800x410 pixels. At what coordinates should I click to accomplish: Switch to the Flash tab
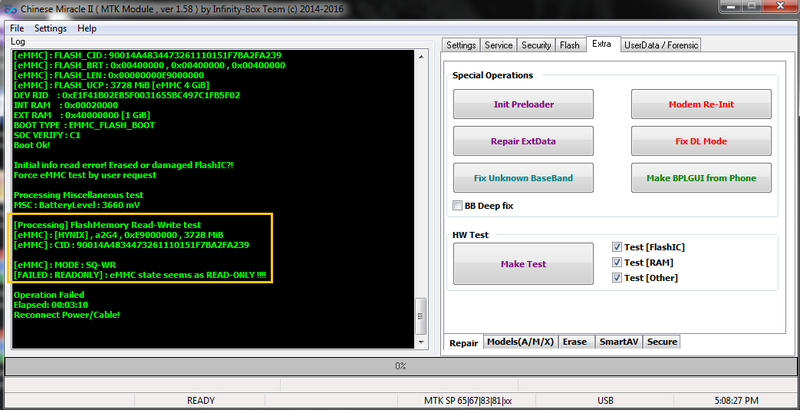tap(570, 45)
